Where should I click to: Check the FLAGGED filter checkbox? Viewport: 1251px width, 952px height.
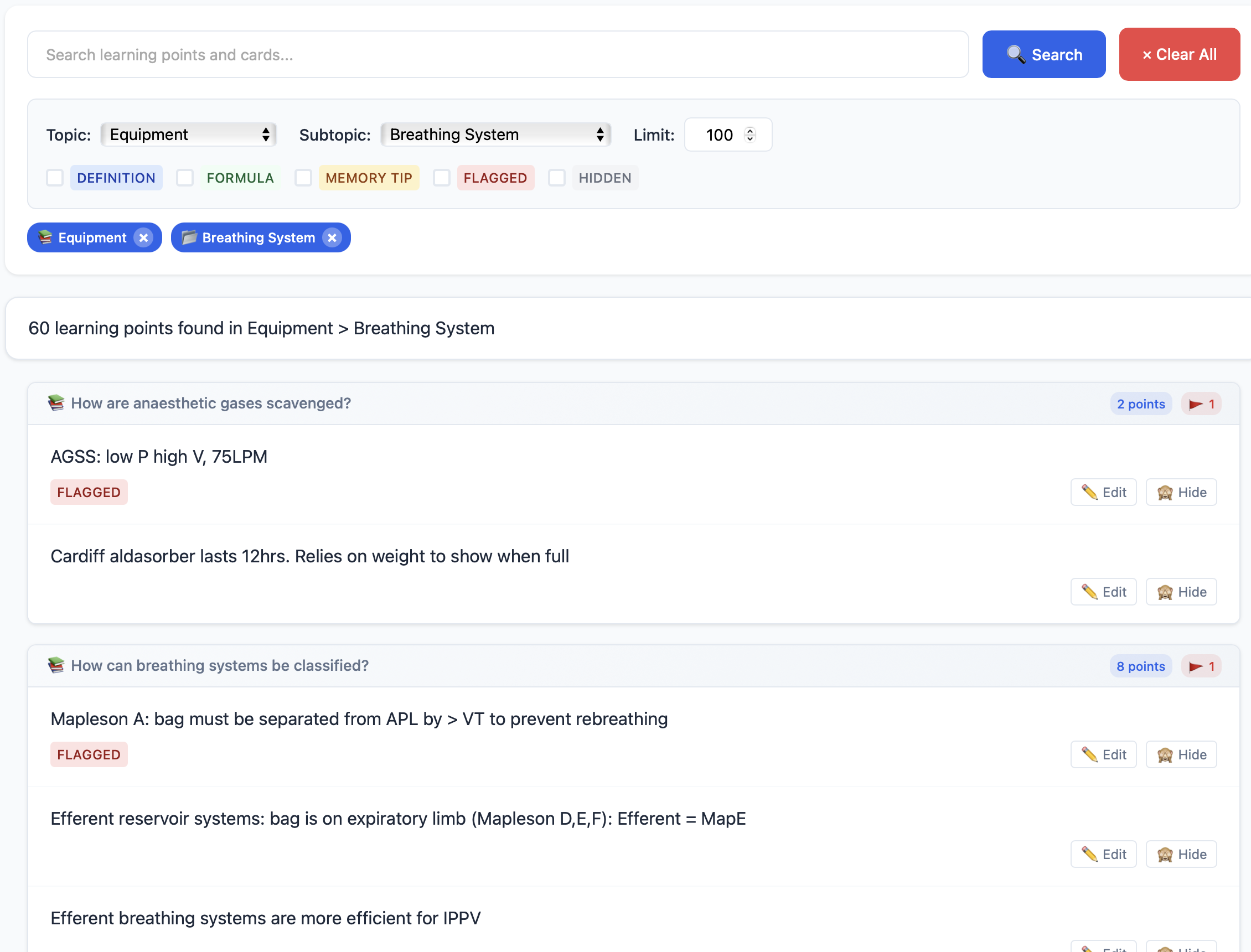coord(441,178)
